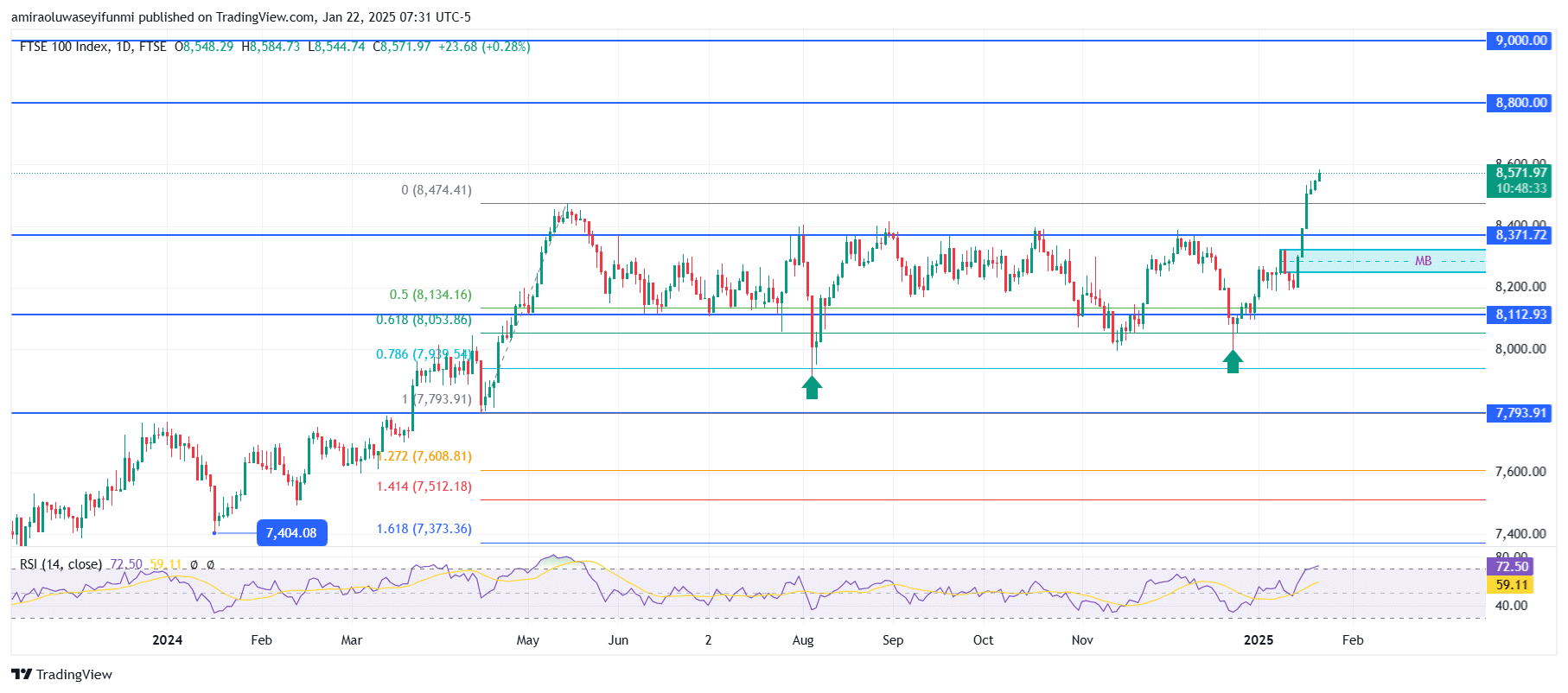Click the 8,112.93 price level label
The height and width of the screenshot is (693, 1568).
point(1520,315)
